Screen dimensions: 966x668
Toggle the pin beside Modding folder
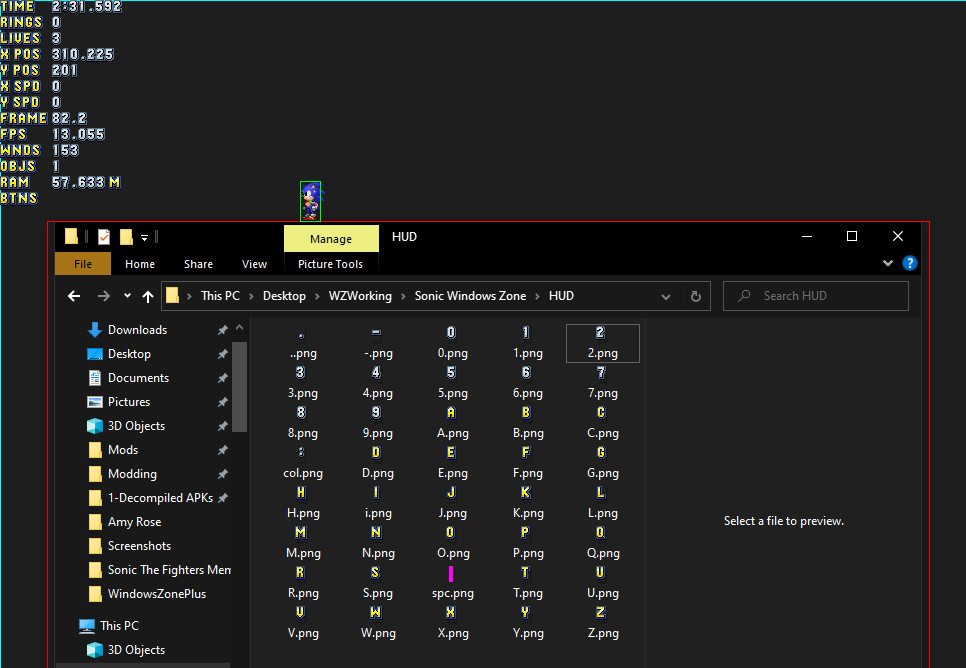(x=222, y=474)
